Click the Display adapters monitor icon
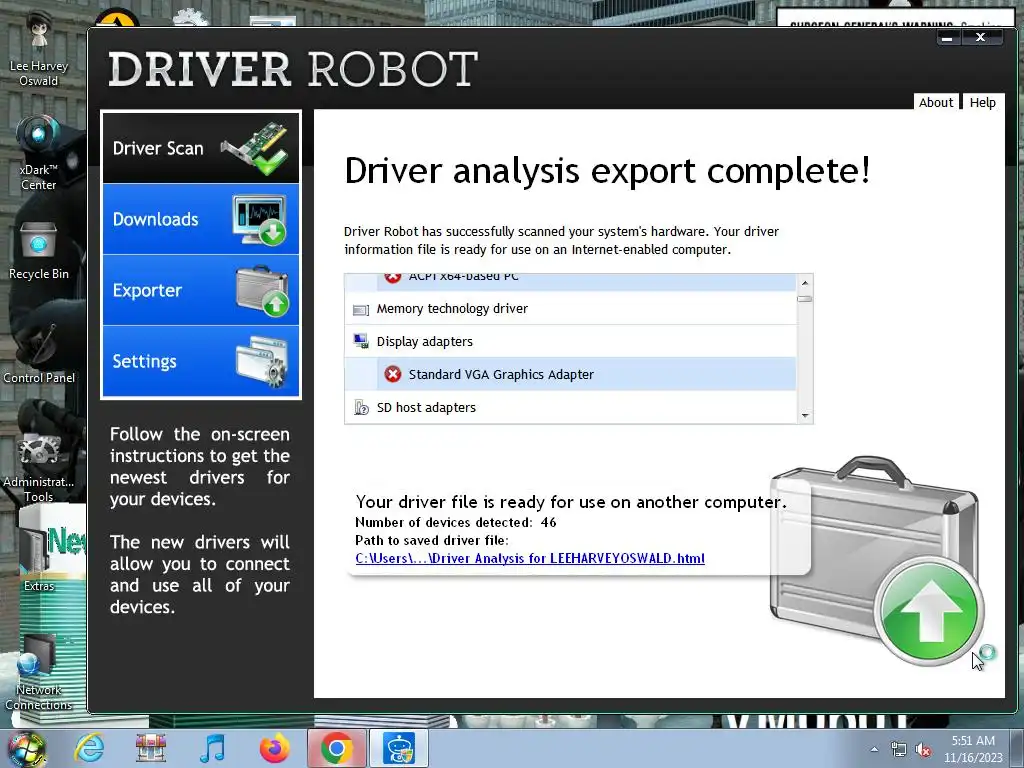The height and width of the screenshot is (768, 1024). tap(360, 341)
